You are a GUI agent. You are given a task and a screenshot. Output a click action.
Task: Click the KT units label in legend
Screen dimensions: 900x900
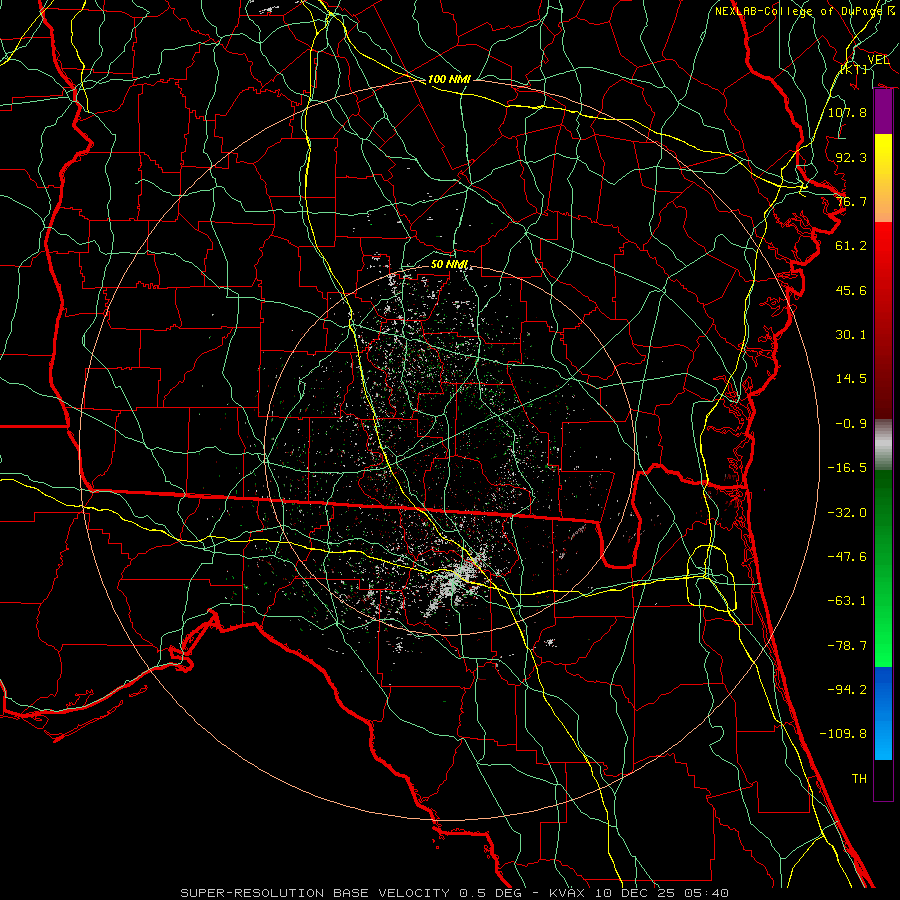(x=854, y=69)
